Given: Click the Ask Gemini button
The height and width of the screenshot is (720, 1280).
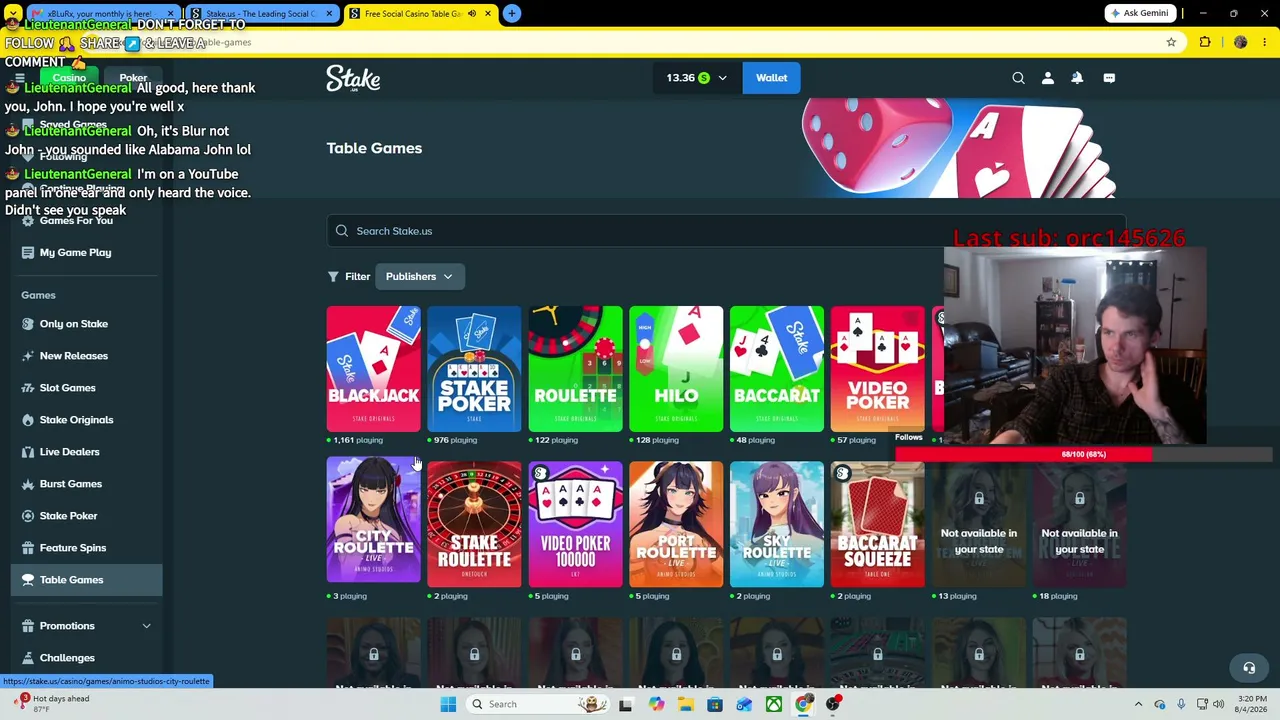Looking at the screenshot, I should [1139, 13].
